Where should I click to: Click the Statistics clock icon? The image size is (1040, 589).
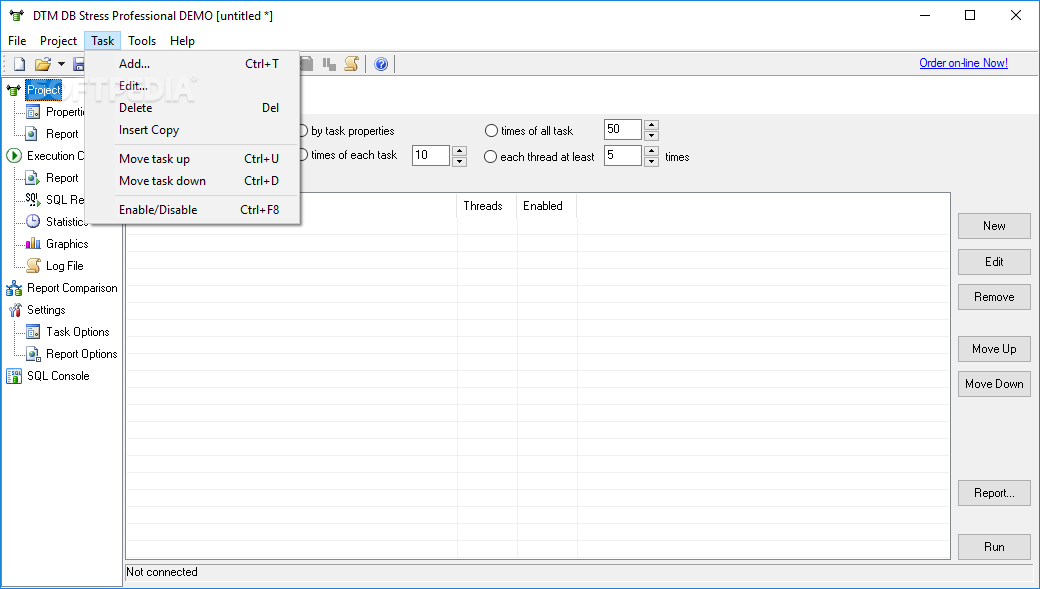click(x=32, y=222)
